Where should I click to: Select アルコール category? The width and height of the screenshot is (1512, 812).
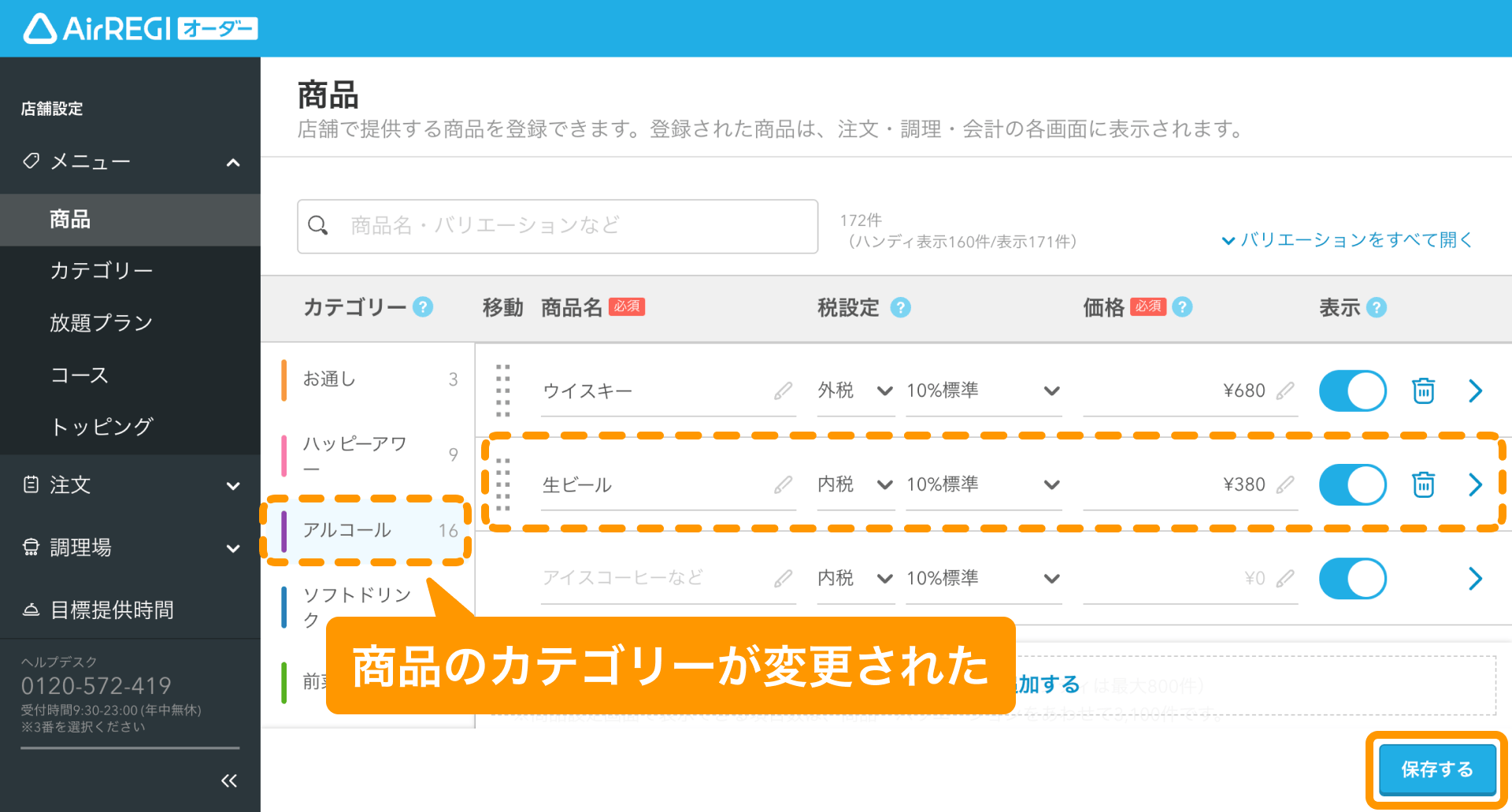tap(369, 531)
